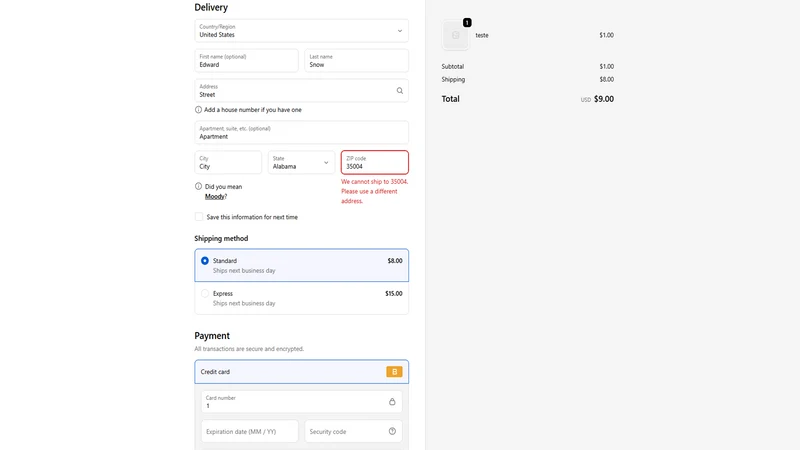Viewport: 800px width, 450px height.
Task: Click the City input field
Action: click(x=228, y=162)
